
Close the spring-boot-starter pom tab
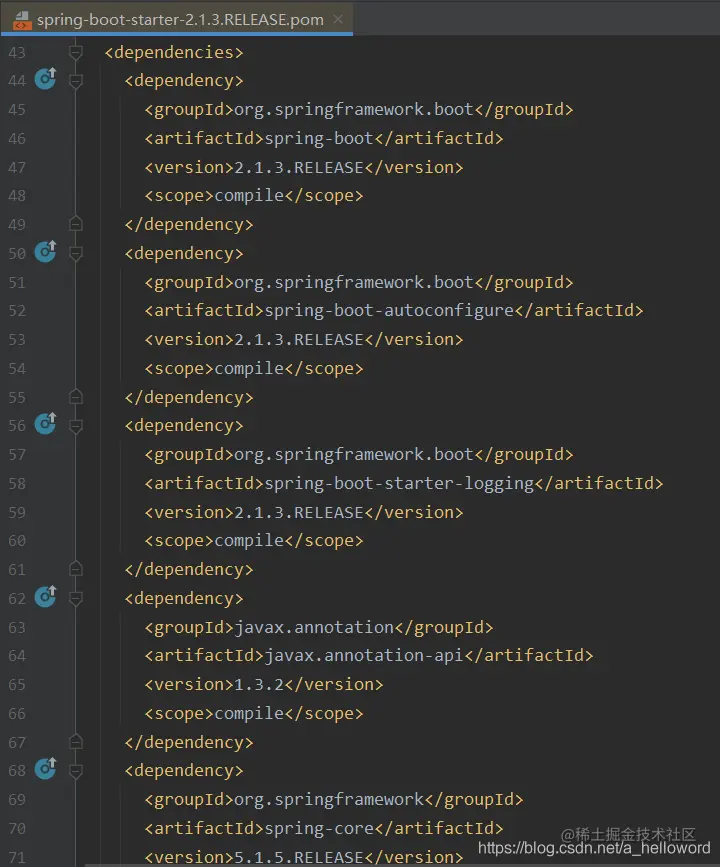coord(338,19)
